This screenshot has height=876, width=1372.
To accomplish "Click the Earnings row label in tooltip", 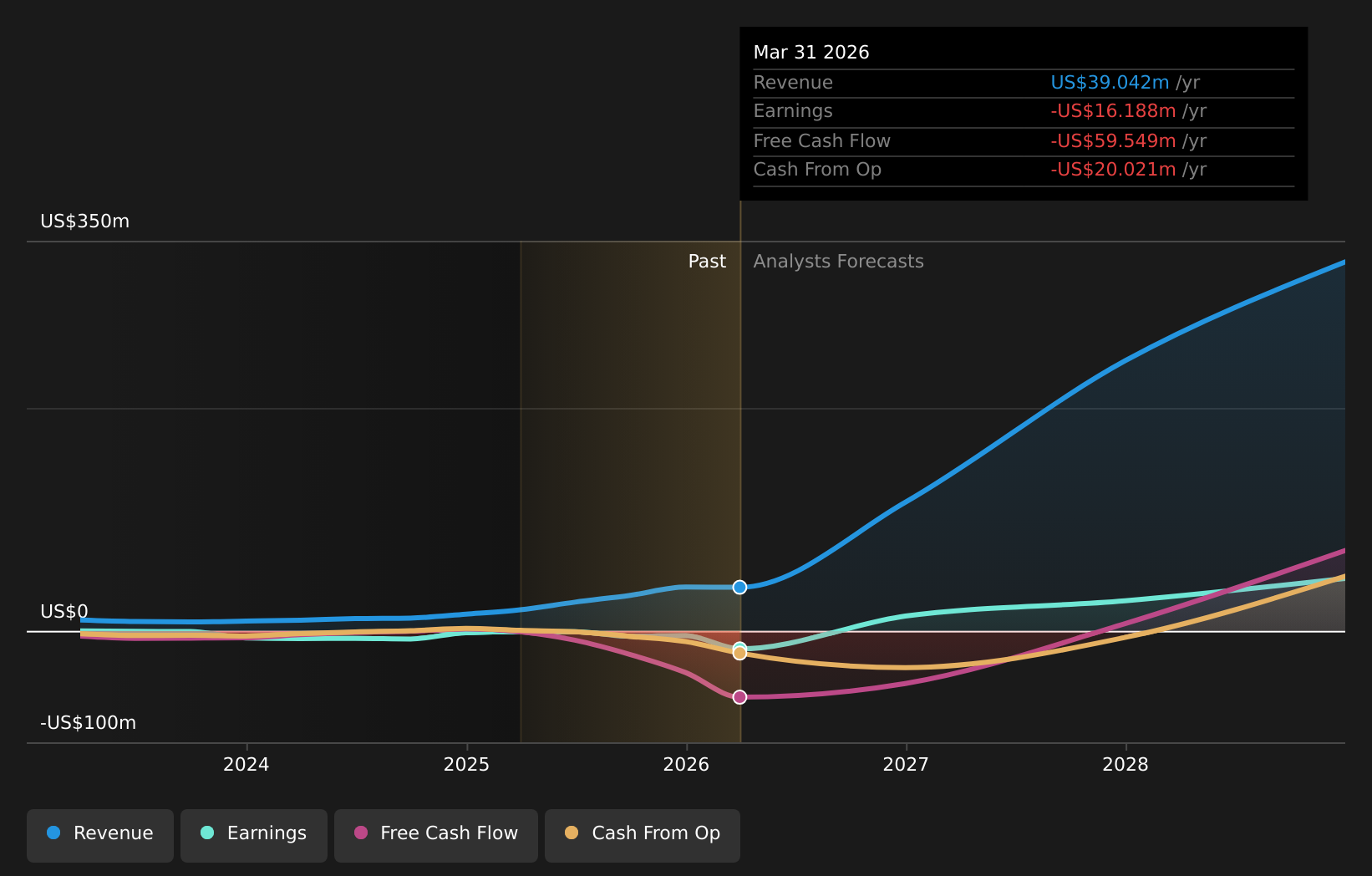I will click(793, 111).
